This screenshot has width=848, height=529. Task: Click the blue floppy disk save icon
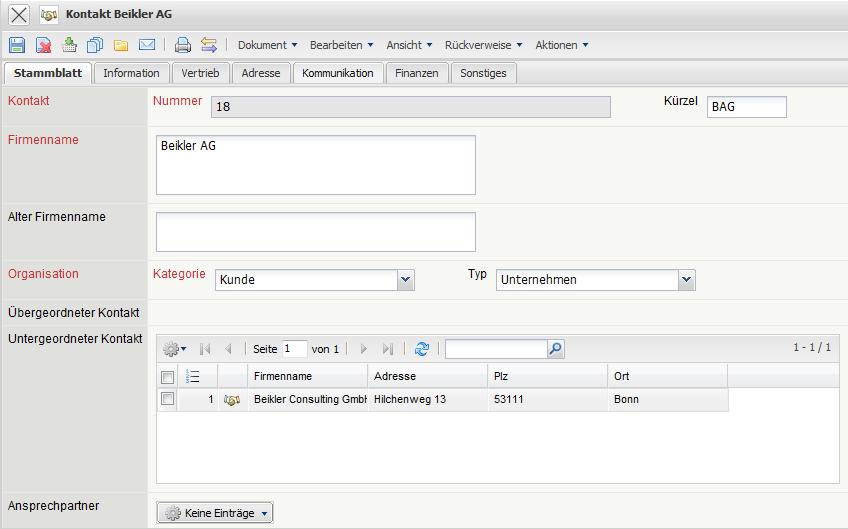click(x=17, y=45)
